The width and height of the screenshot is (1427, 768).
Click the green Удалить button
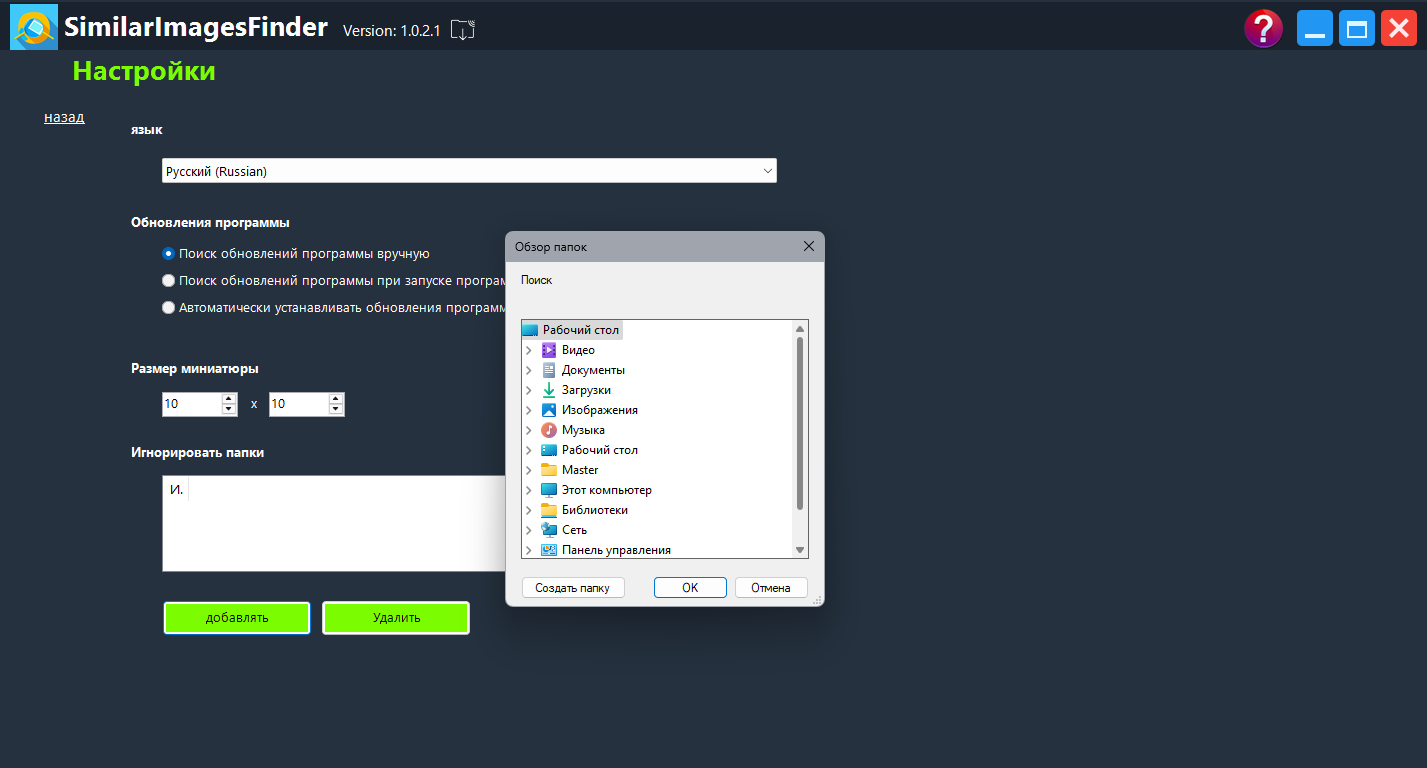396,618
